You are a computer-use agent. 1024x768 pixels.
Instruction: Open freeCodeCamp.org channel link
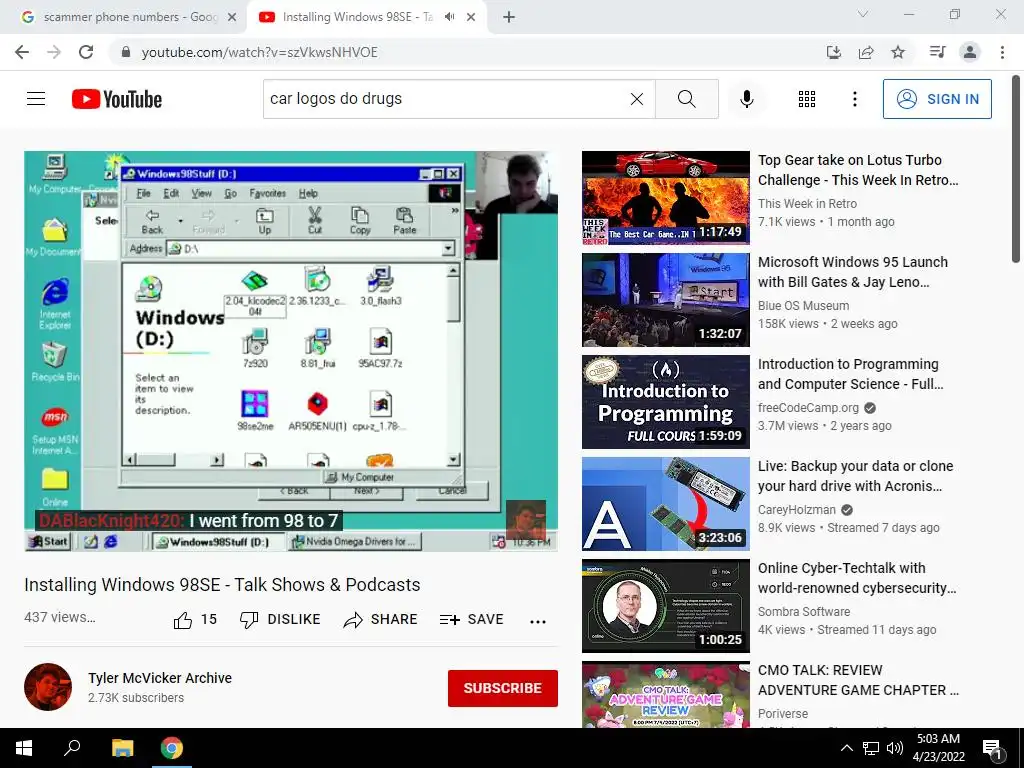808,408
